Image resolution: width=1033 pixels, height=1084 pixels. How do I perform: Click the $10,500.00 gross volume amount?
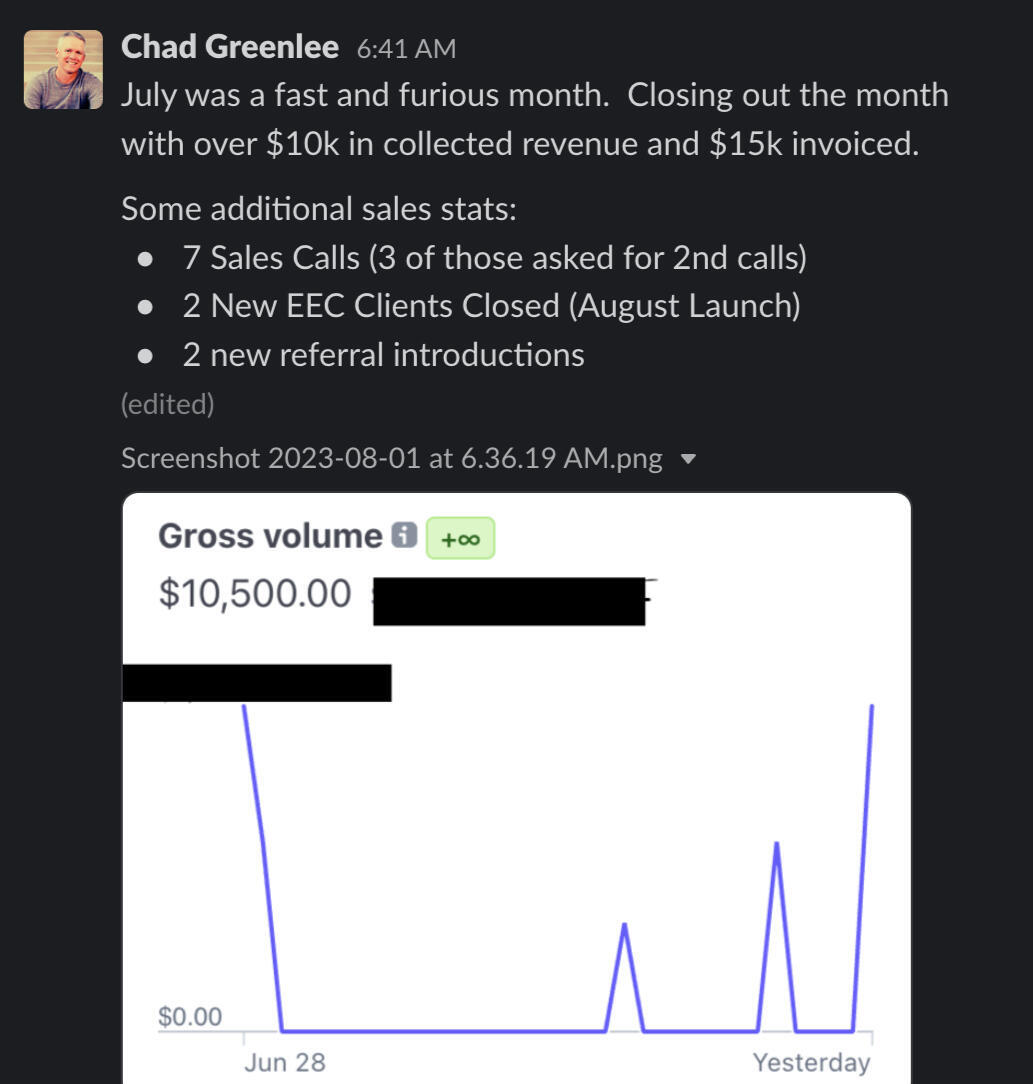tap(255, 594)
